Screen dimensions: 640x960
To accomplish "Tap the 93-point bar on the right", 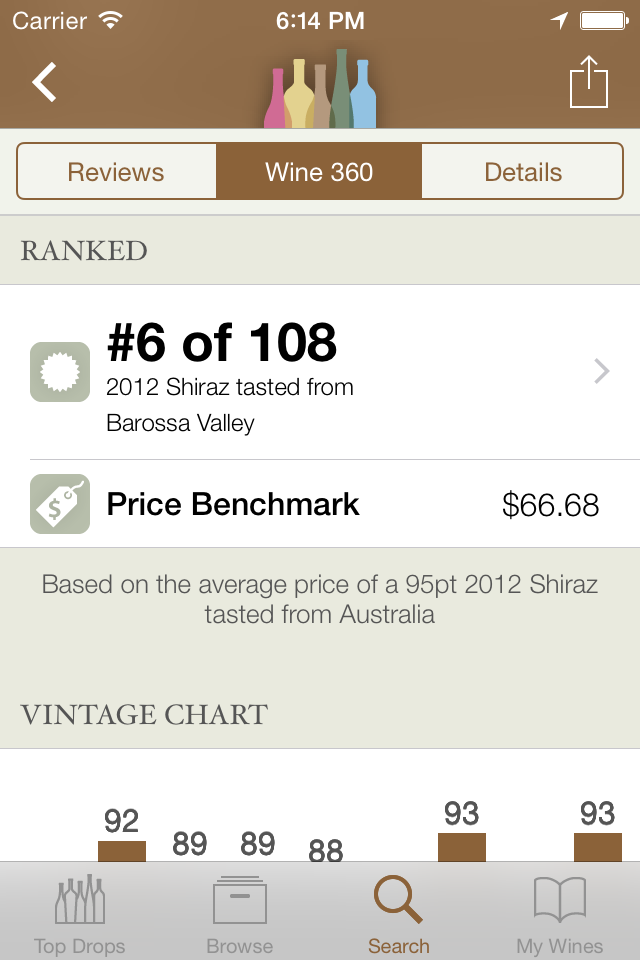I will (596, 850).
